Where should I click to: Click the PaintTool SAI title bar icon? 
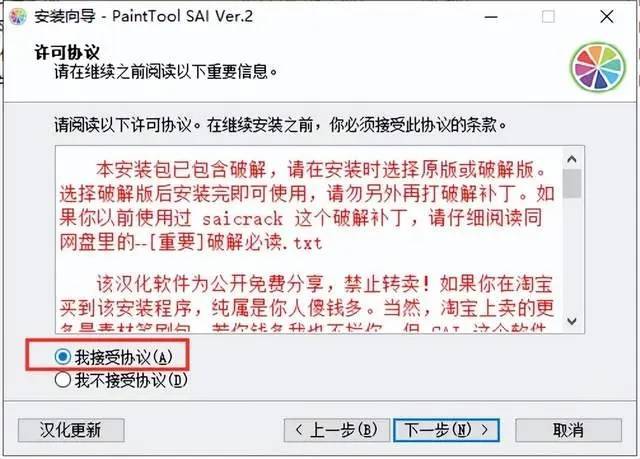point(18,17)
